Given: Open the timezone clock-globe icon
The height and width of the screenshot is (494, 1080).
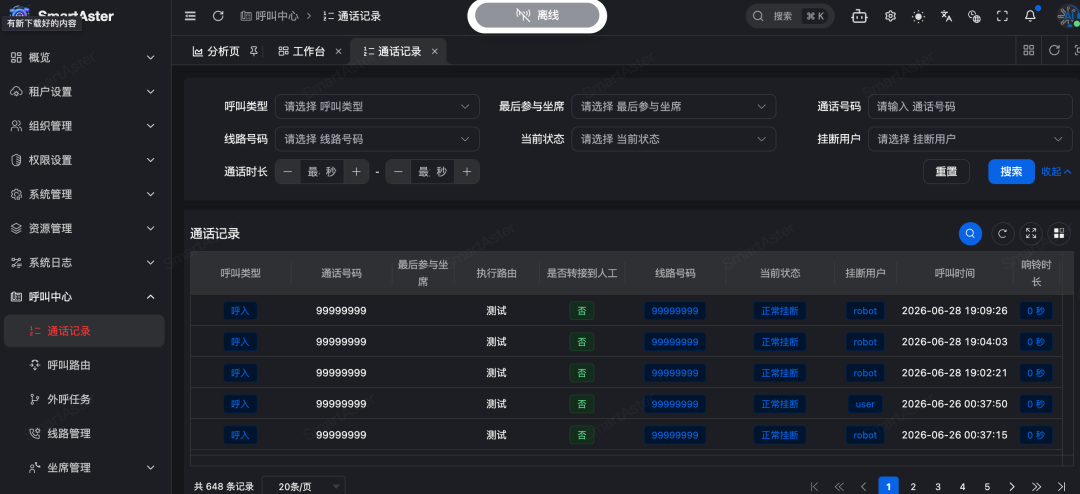Looking at the screenshot, I should [974, 16].
